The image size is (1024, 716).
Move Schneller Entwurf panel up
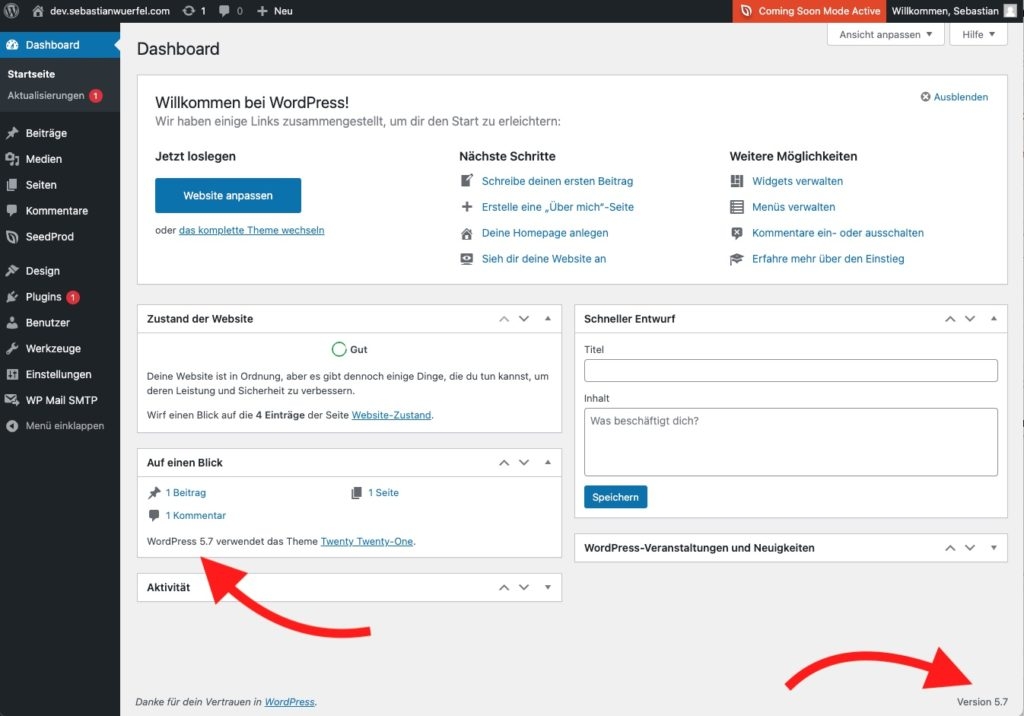[x=950, y=319]
